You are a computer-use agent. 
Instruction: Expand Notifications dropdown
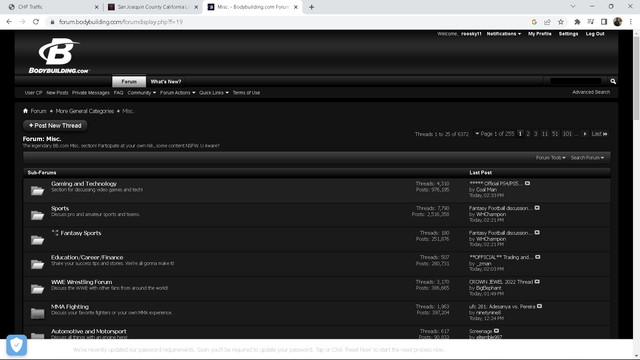coord(504,34)
